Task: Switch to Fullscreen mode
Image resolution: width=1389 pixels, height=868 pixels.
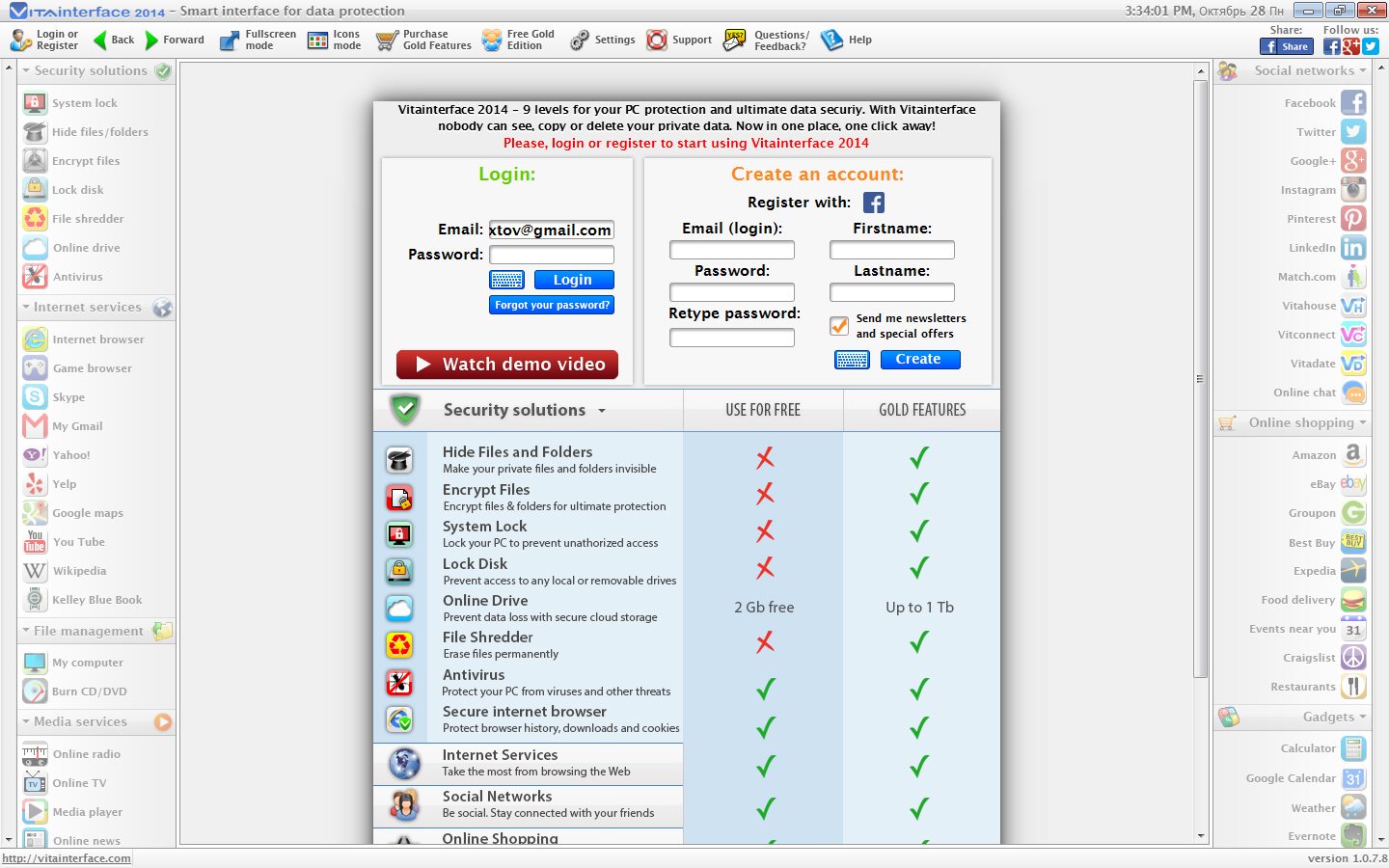Action: (x=258, y=41)
